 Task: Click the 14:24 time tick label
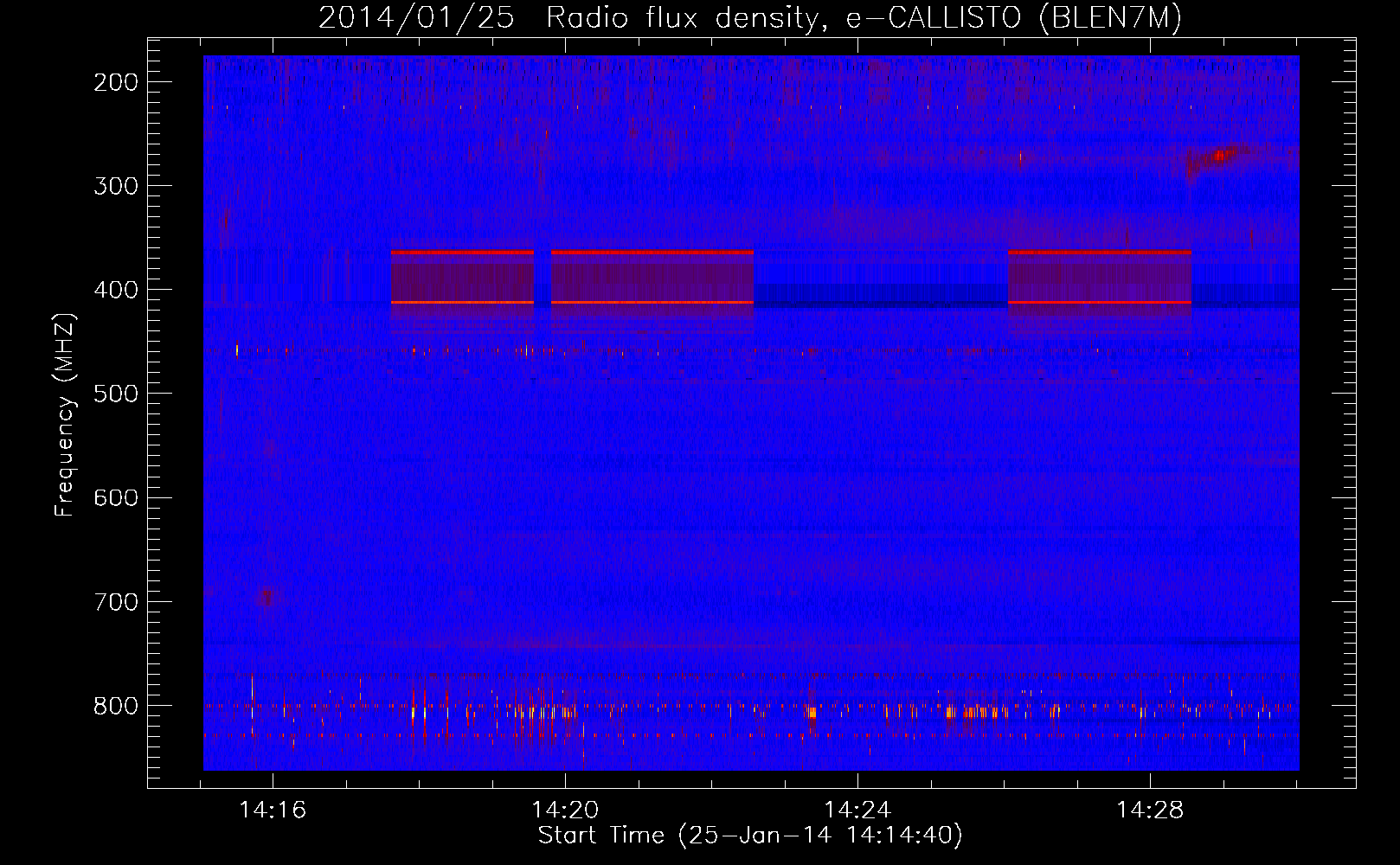pyautogui.click(x=857, y=811)
